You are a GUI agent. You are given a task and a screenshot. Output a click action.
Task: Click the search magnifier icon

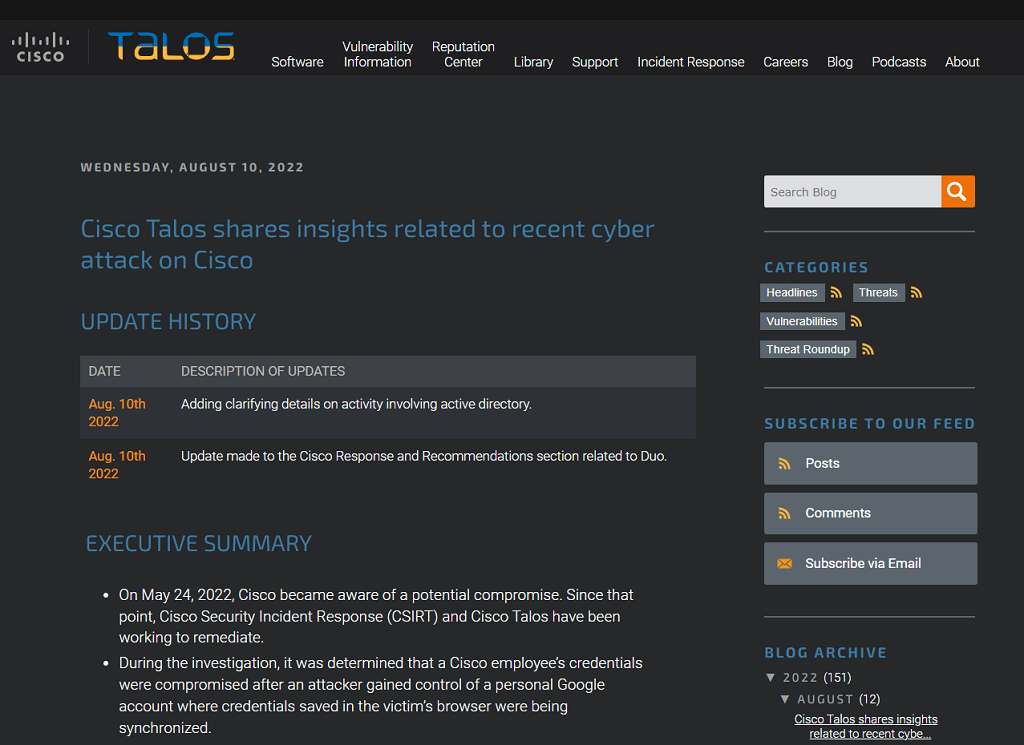coord(956,191)
